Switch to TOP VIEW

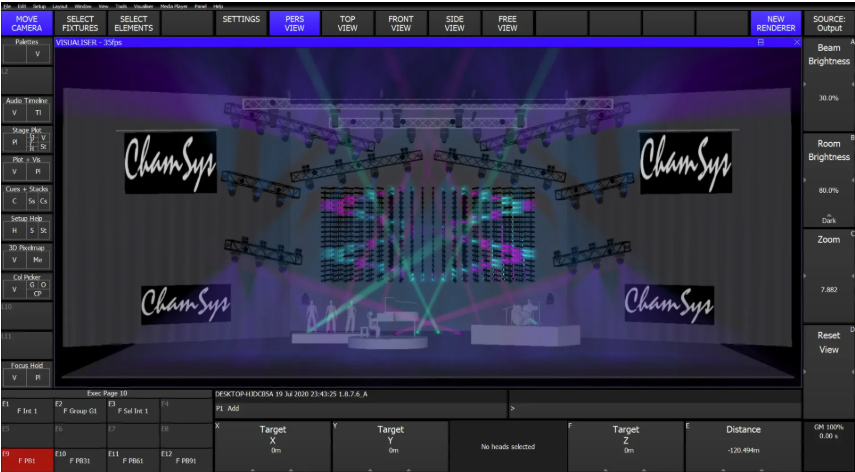point(347,23)
